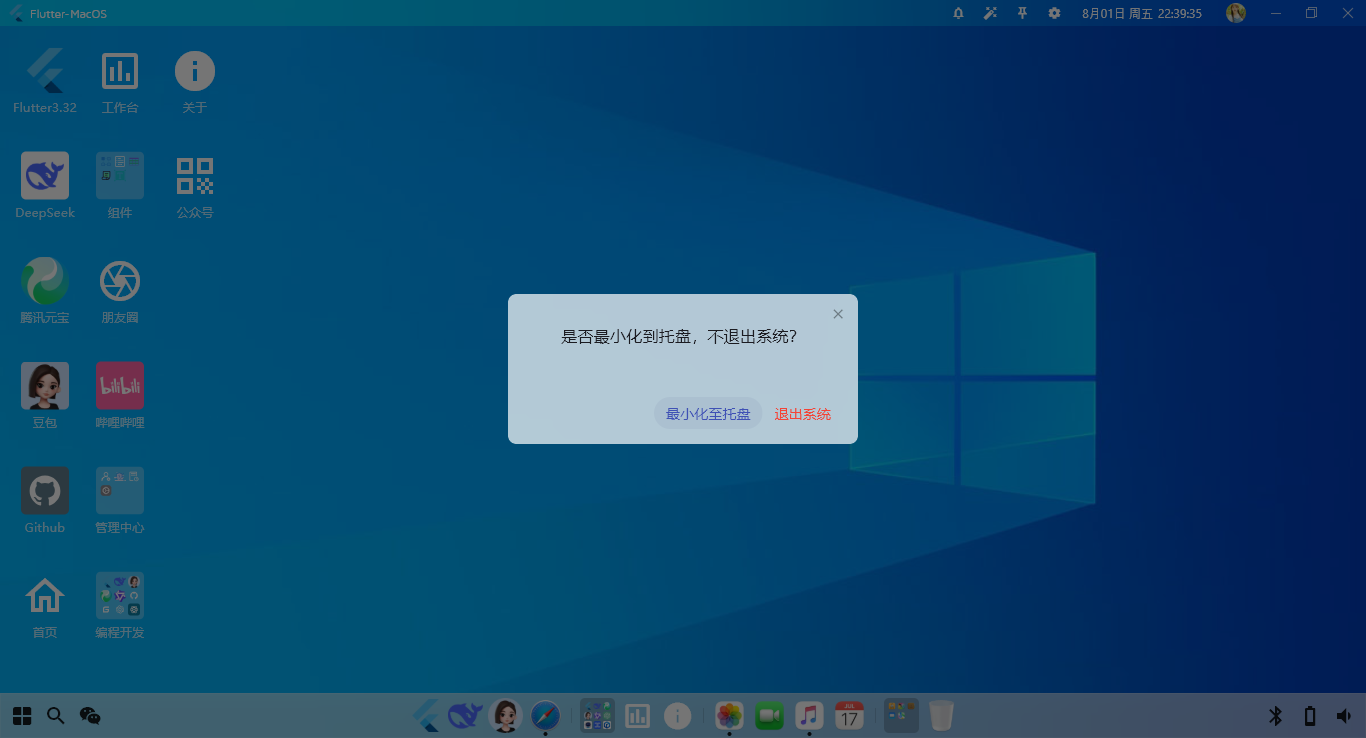Launch 腾讯元宝 from the desktop
The image size is (1366, 738).
[45, 292]
